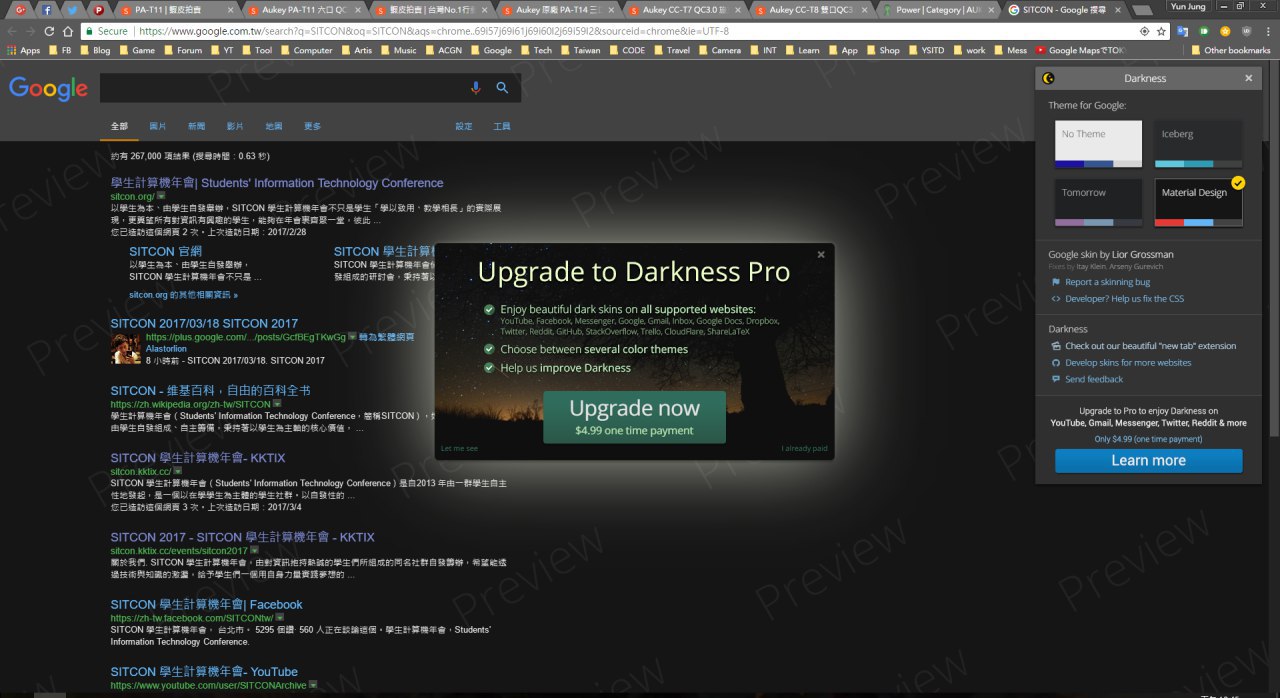Click the Google search input field
This screenshot has width=1280, height=698.
(284, 88)
